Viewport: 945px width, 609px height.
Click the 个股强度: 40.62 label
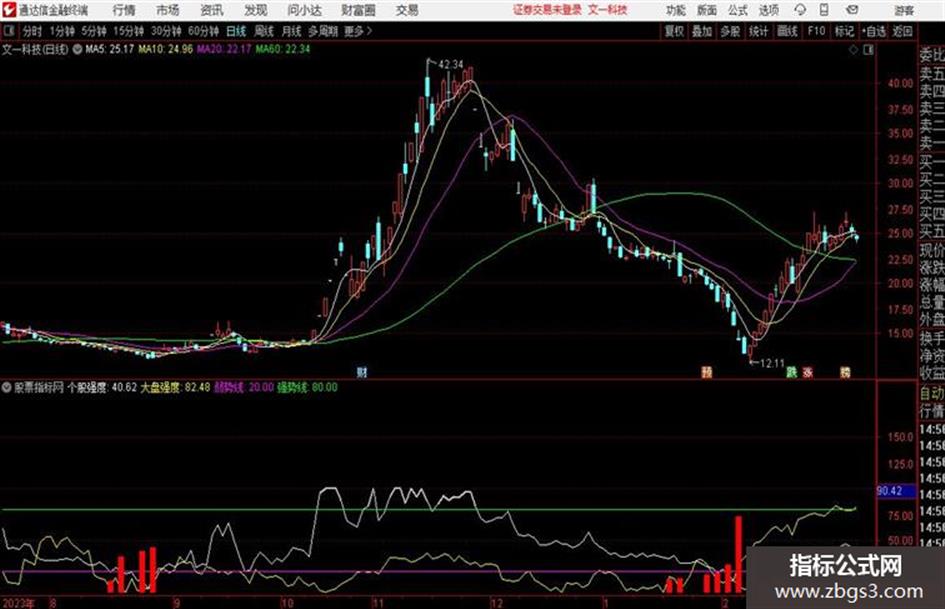pyautogui.click(x=102, y=388)
